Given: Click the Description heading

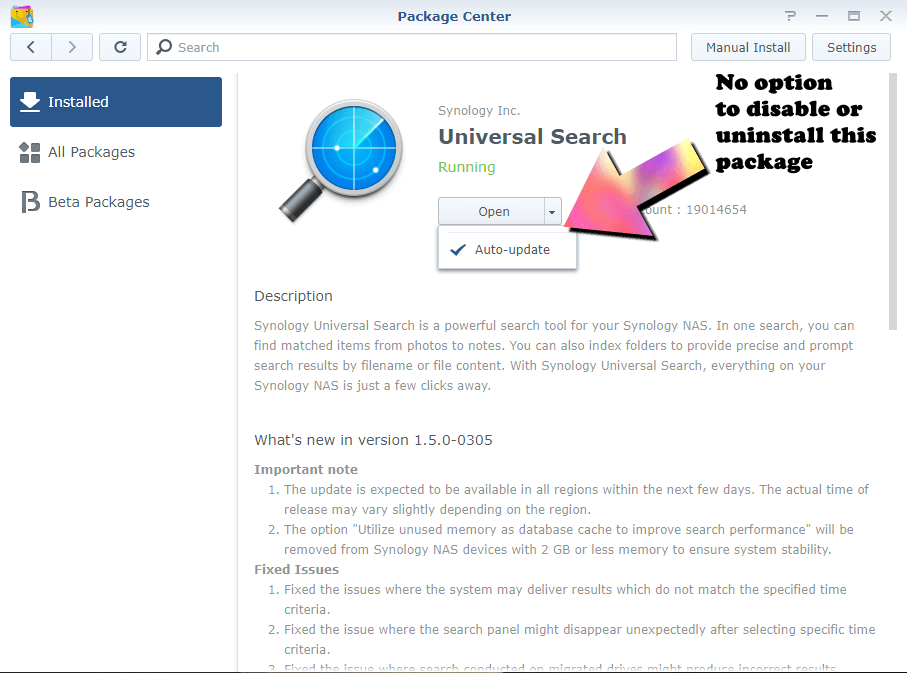Looking at the screenshot, I should (293, 296).
